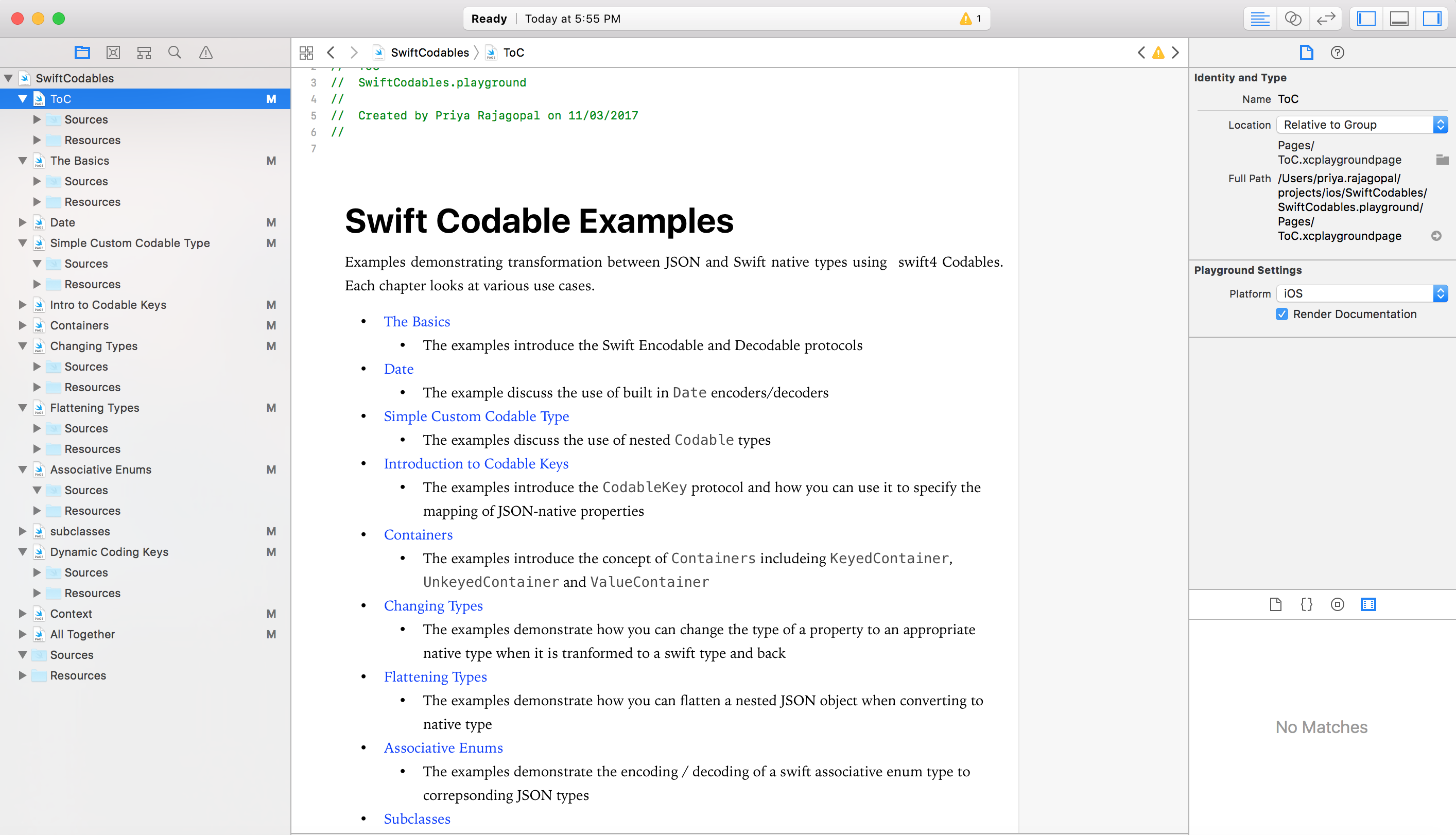Collapse the Flattening Types page

point(23,408)
